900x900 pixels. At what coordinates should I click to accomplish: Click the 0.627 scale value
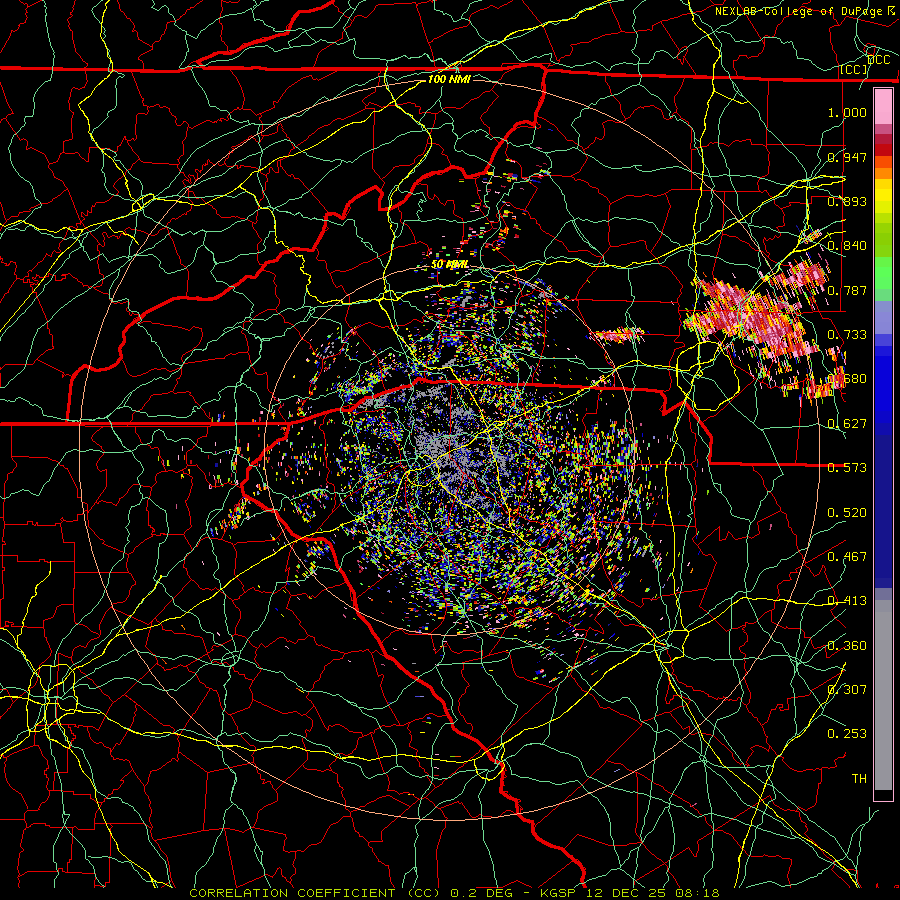(x=847, y=423)
